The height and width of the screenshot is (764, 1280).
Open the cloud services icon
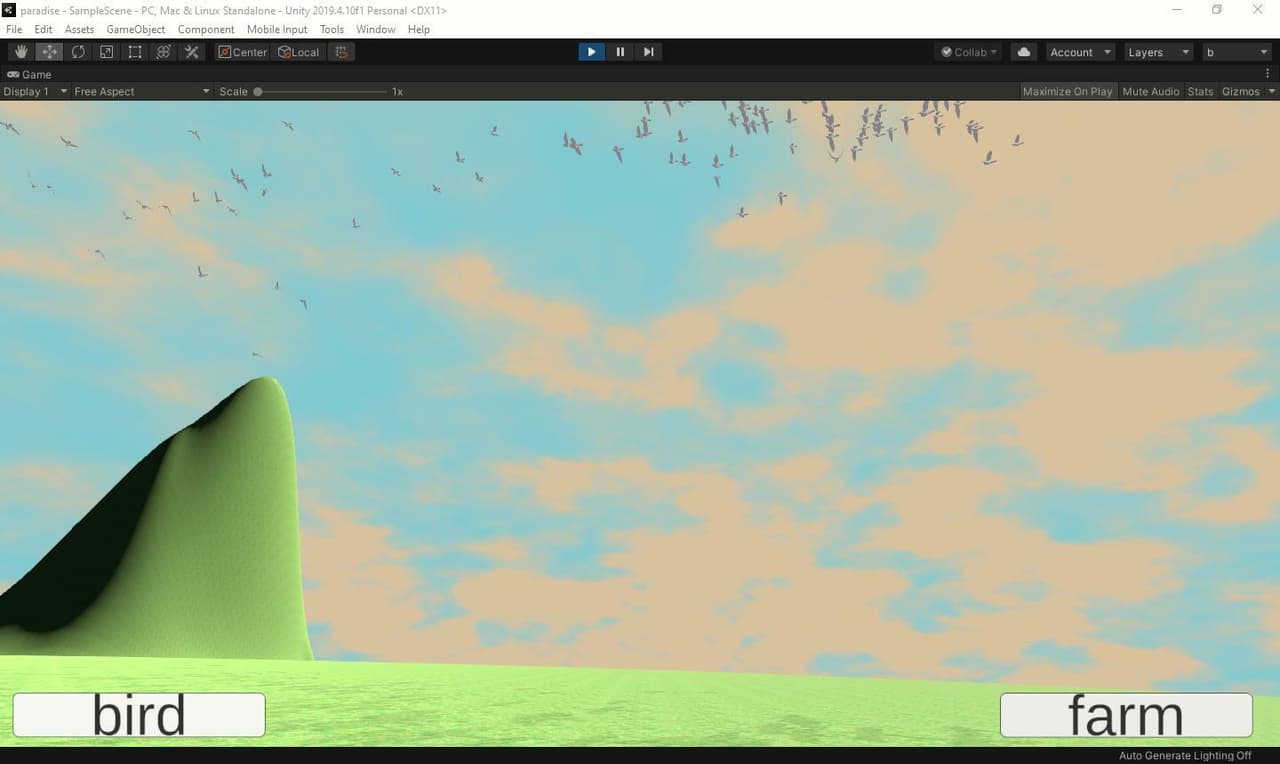click(1023, 52)
